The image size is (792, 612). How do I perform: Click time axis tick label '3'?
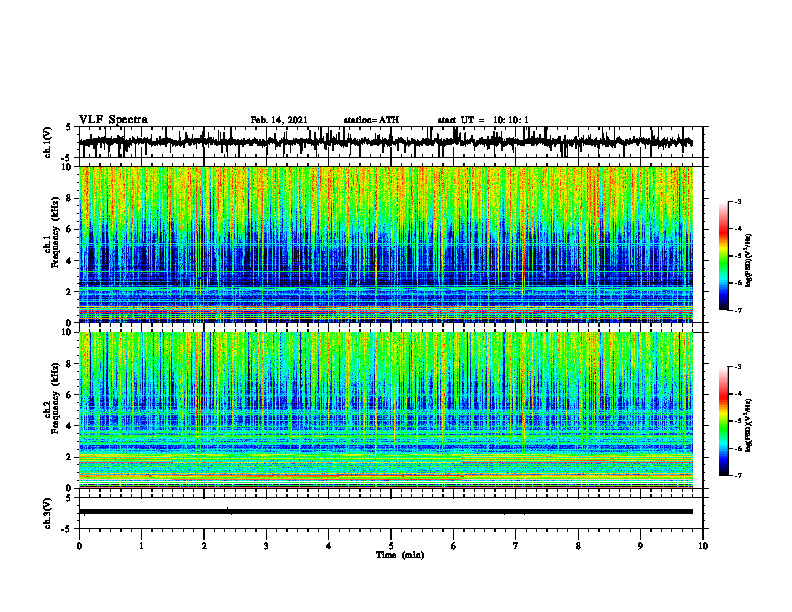[x=266, y=546]
